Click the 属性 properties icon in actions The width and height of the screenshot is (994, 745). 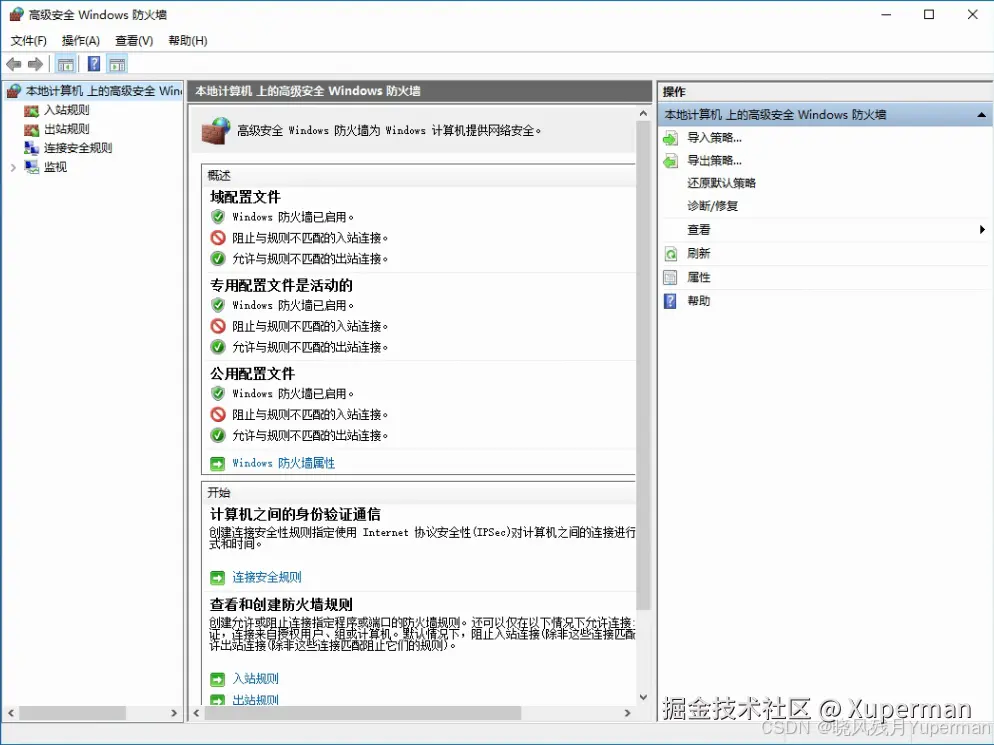click(670, 278)
